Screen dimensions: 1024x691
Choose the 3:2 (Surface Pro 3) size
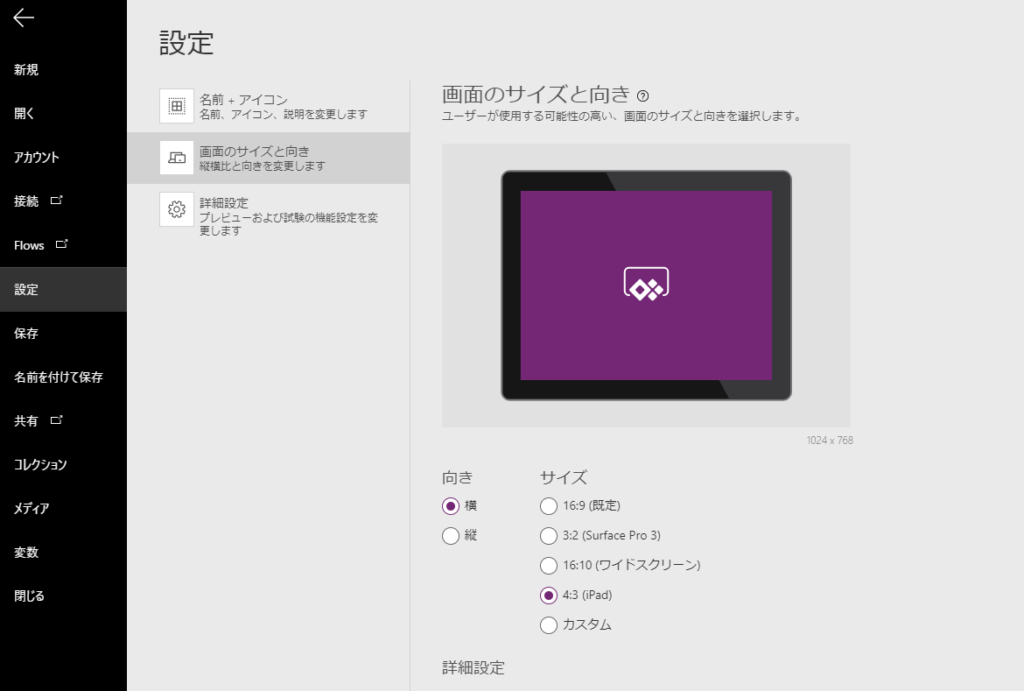tap(548, 536)
